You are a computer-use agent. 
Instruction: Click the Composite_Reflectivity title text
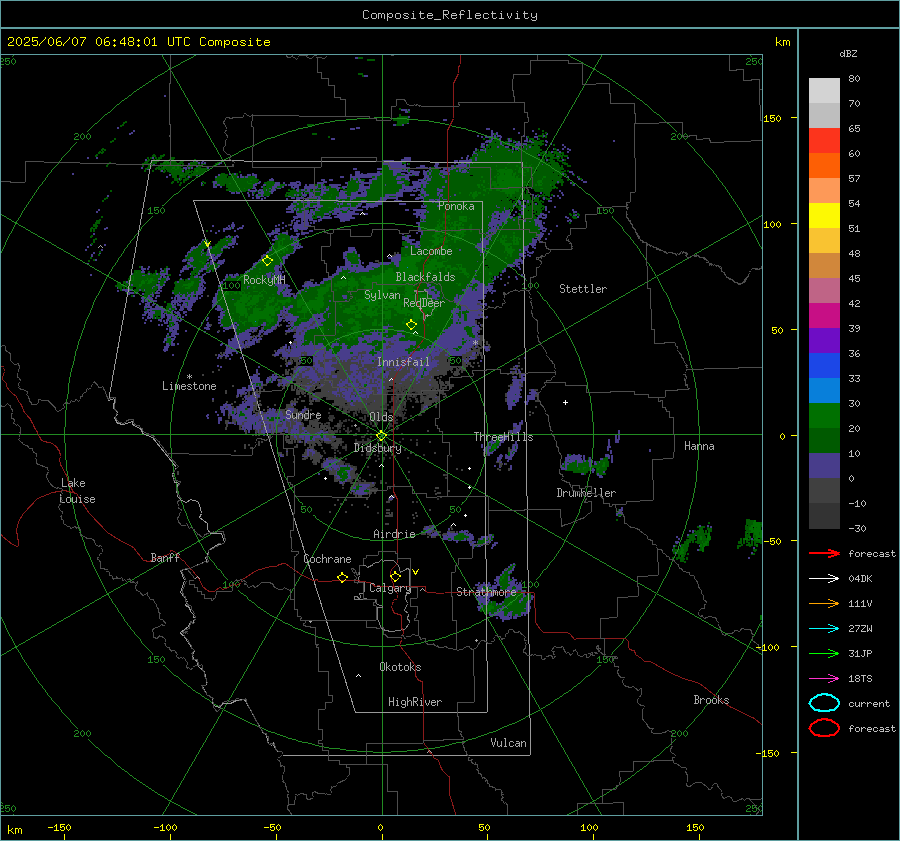click(449, 15)
